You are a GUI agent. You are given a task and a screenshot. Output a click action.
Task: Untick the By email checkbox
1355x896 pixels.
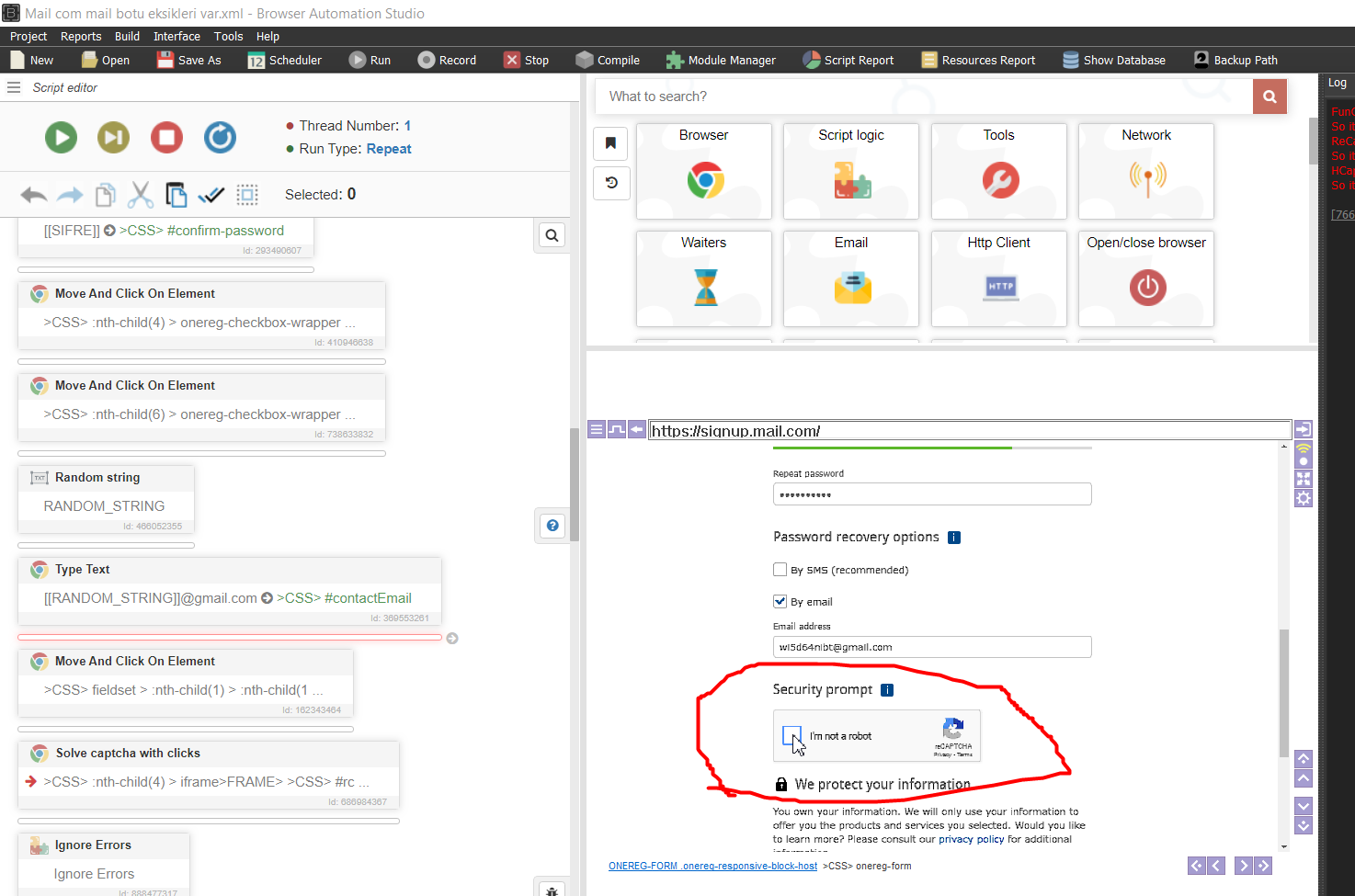click(x=780, y=602)
